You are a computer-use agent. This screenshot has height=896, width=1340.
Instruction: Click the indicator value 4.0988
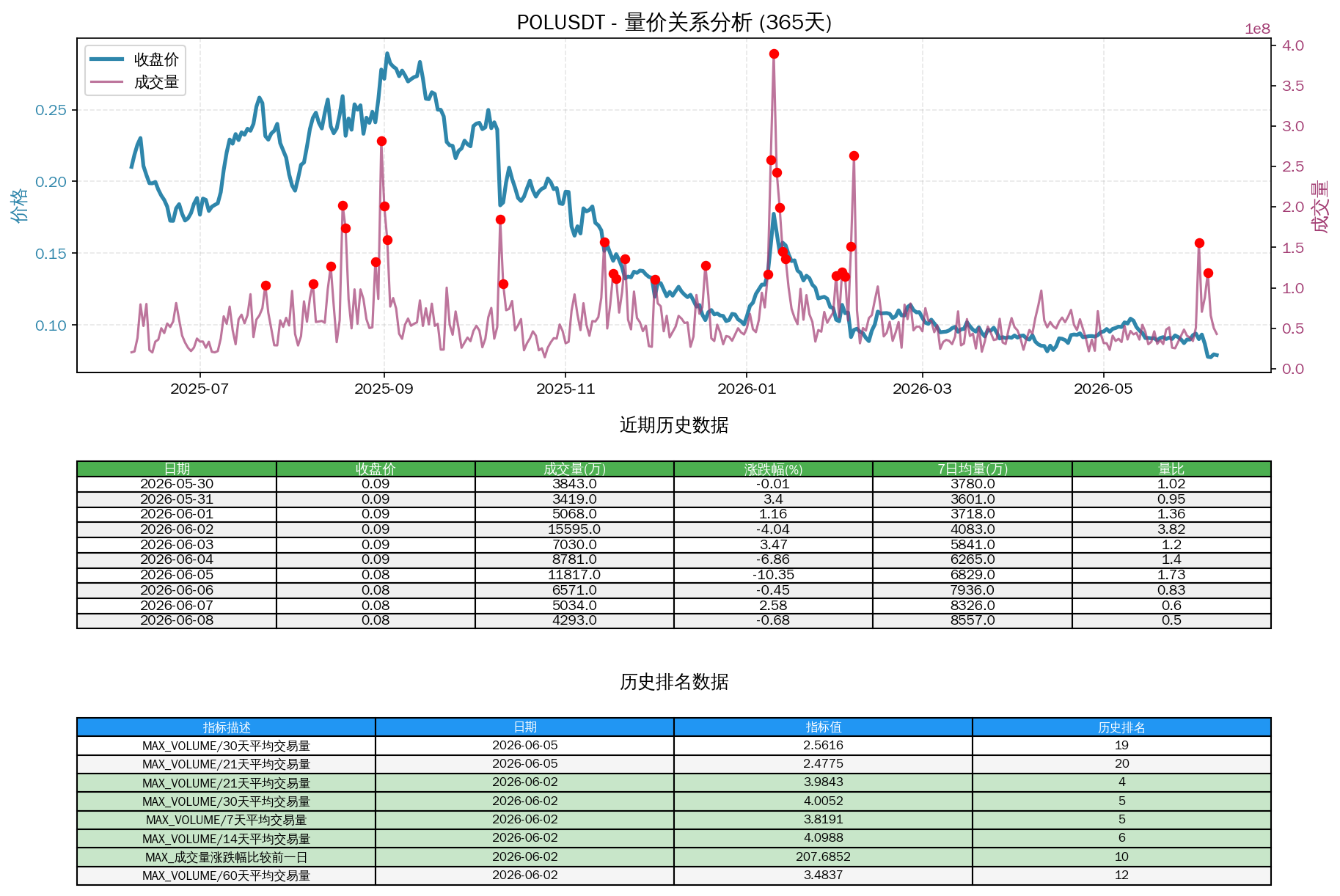coord(823,838)
